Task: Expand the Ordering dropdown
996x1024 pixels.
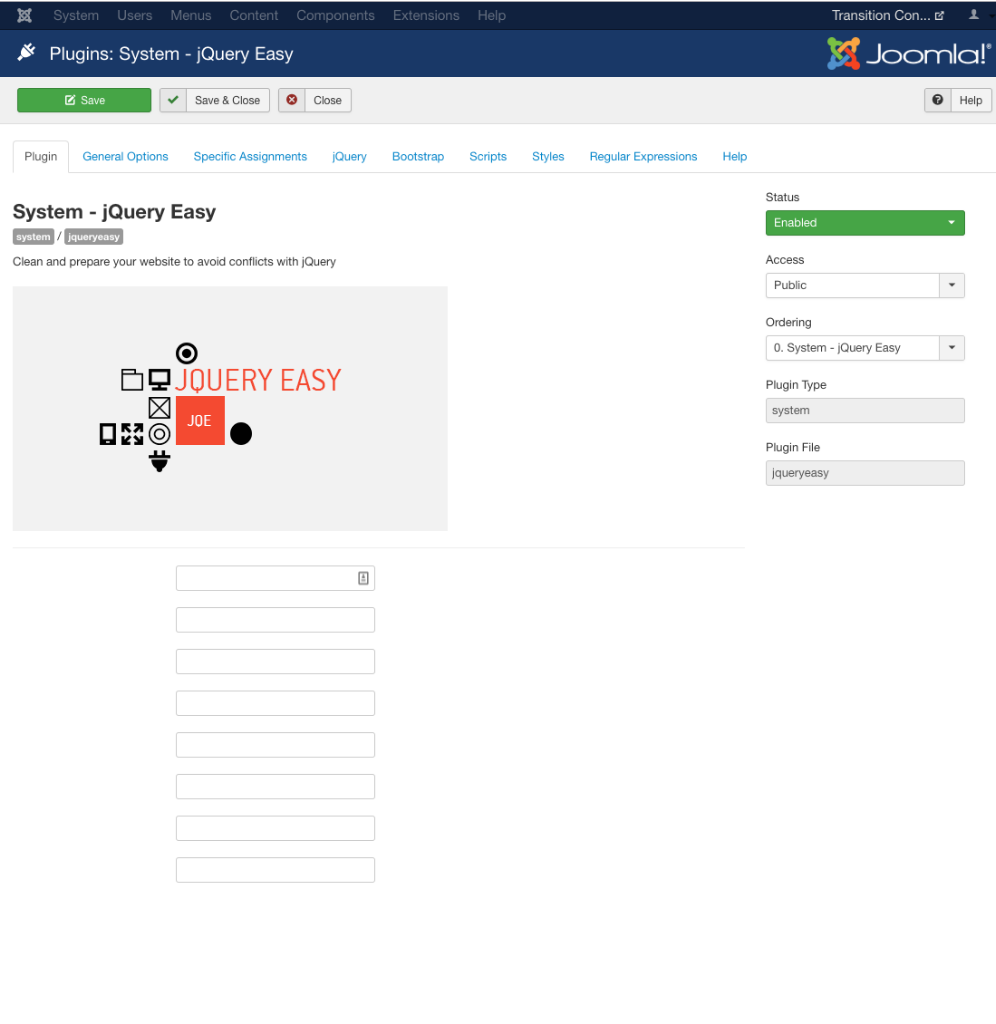Action: pos(864,348)
